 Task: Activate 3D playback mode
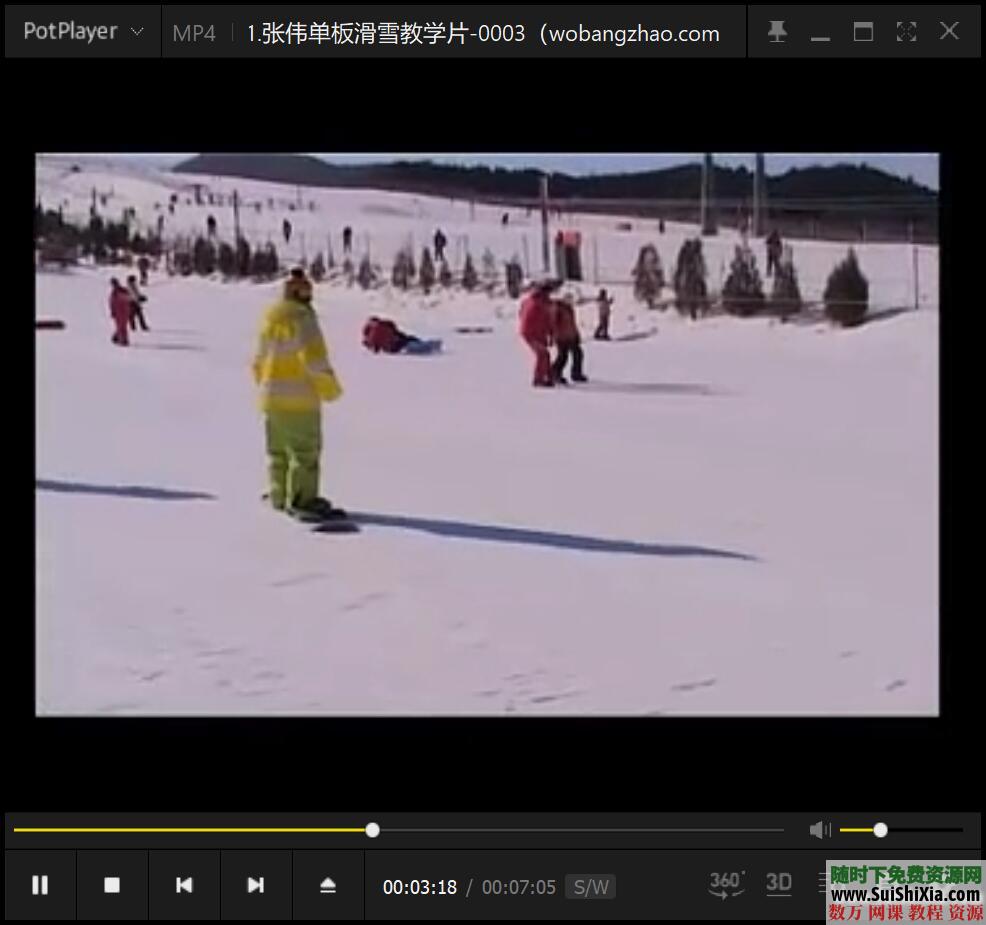click(x=779, y=884)
